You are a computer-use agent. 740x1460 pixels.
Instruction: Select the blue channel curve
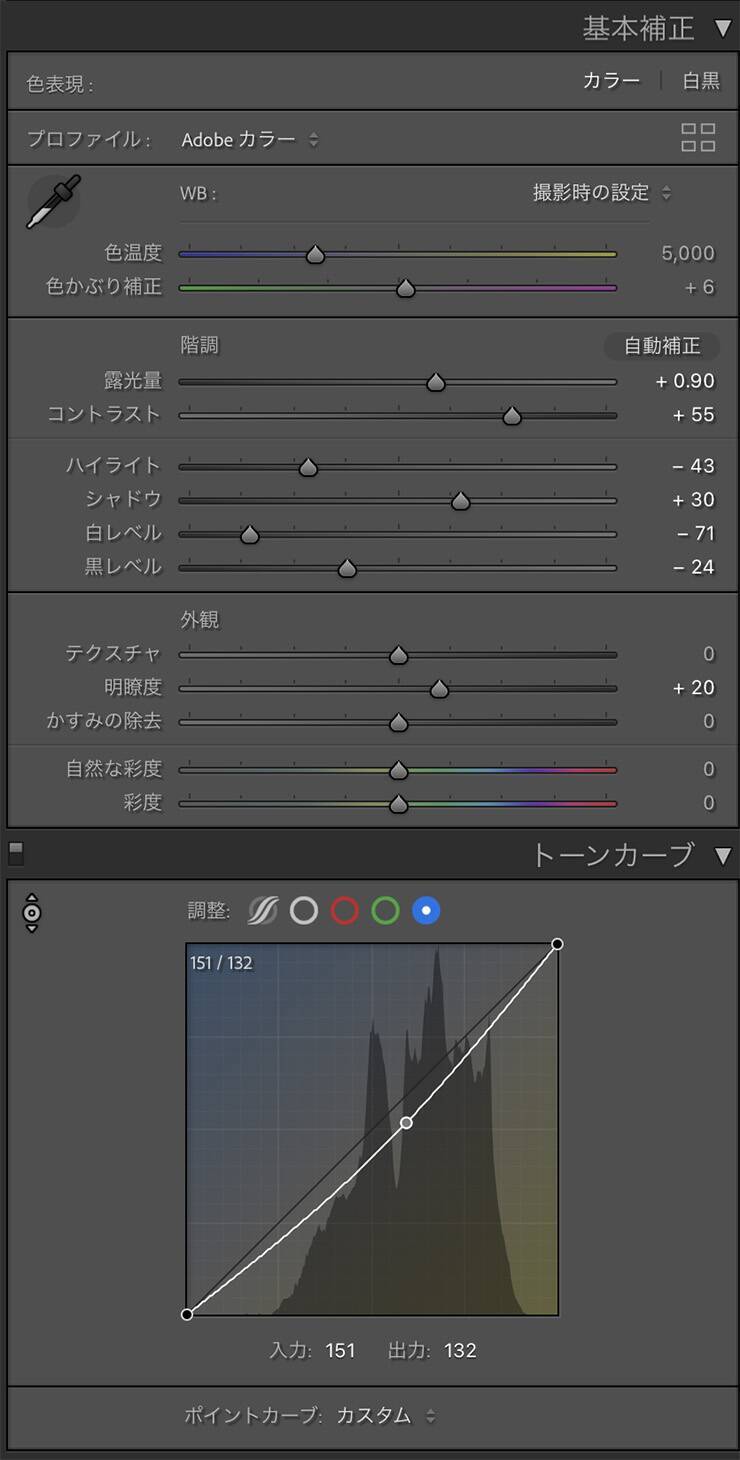pos(426,910)
